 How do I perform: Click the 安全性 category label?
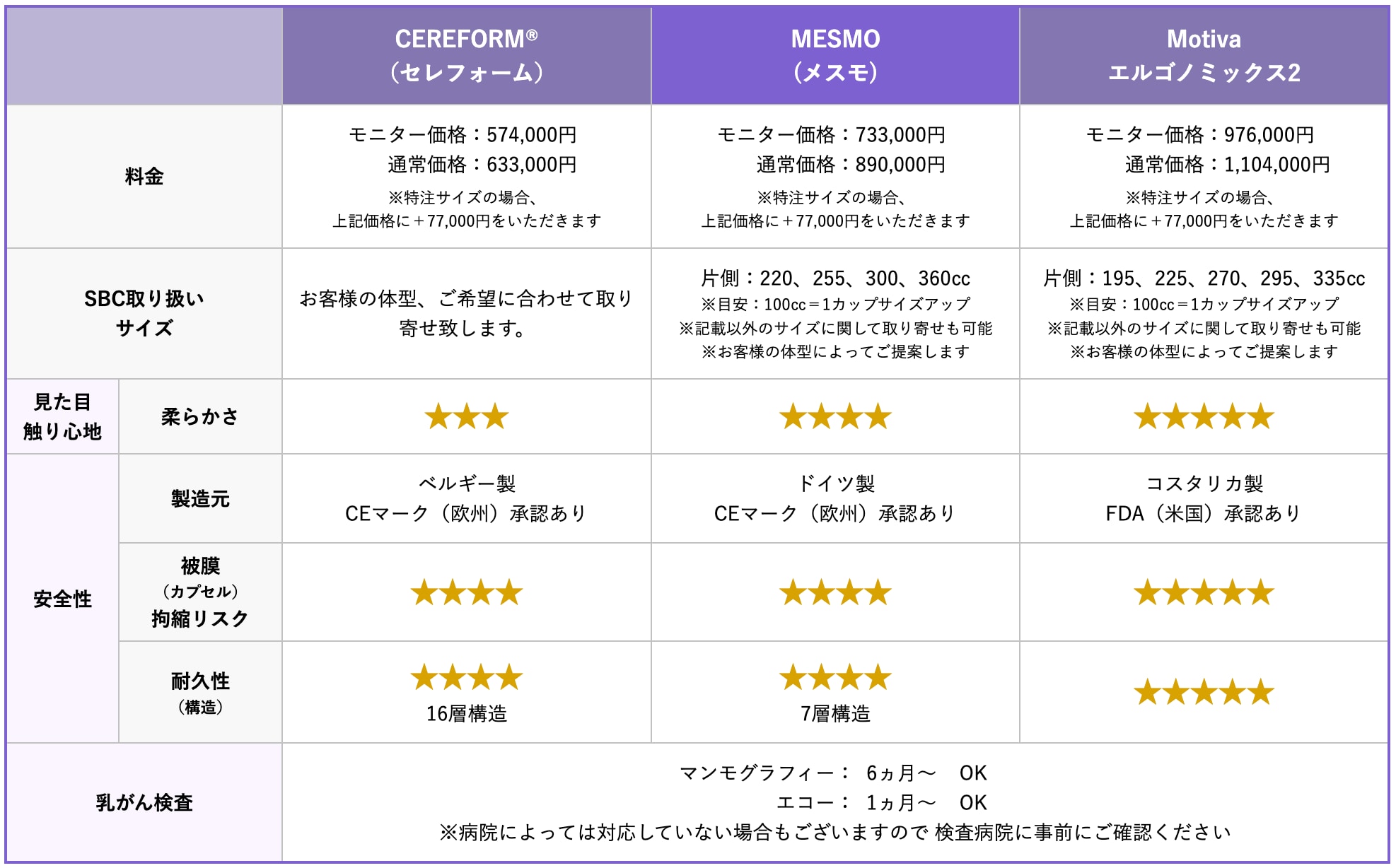[x=62, y=599]
